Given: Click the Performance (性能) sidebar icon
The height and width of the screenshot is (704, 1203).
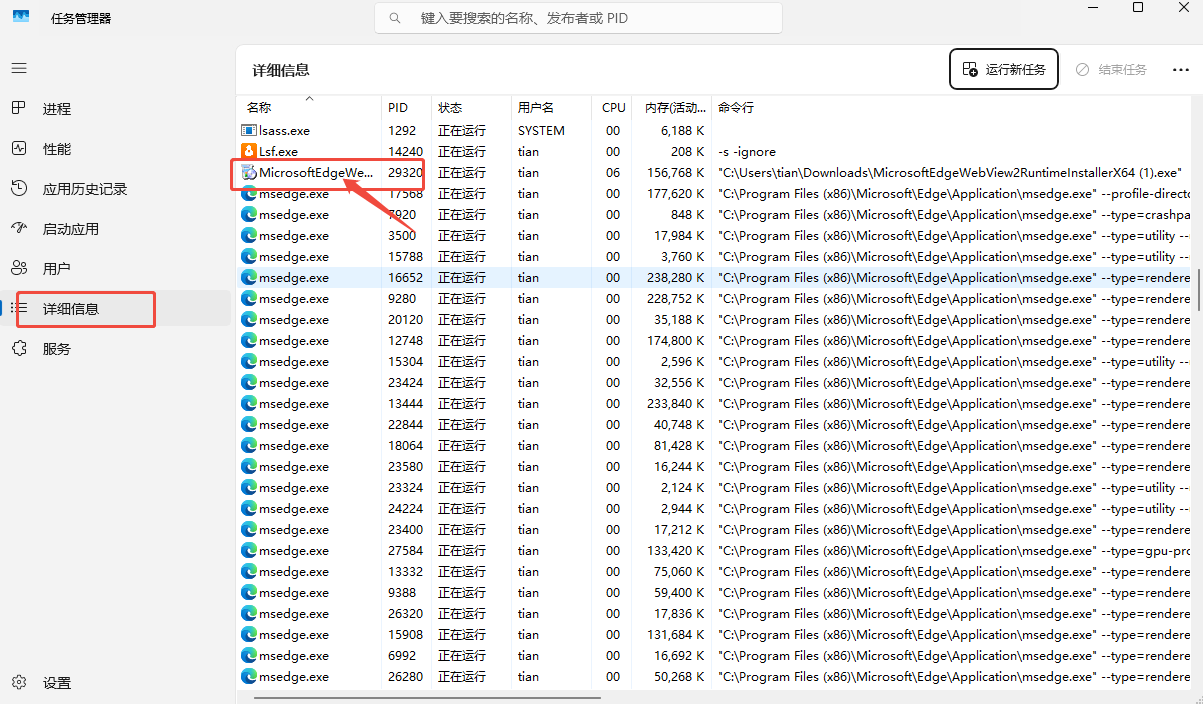Looking at the screenshot, I should [19, 148].
